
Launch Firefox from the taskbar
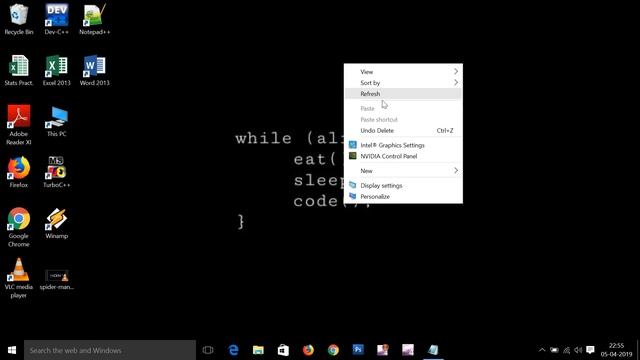(x=308, y=350)
